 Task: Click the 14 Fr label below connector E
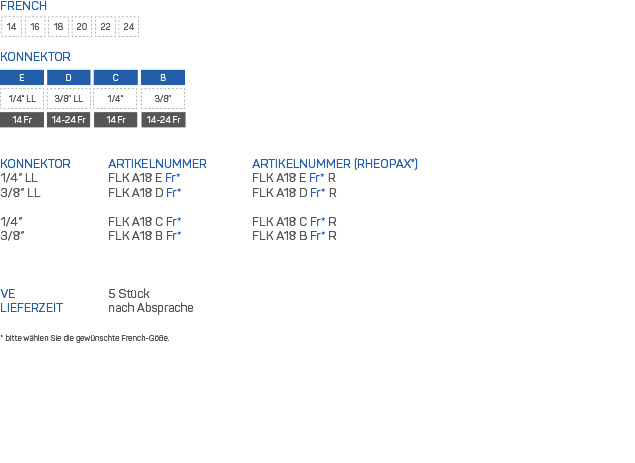click(x=22, y=120)
